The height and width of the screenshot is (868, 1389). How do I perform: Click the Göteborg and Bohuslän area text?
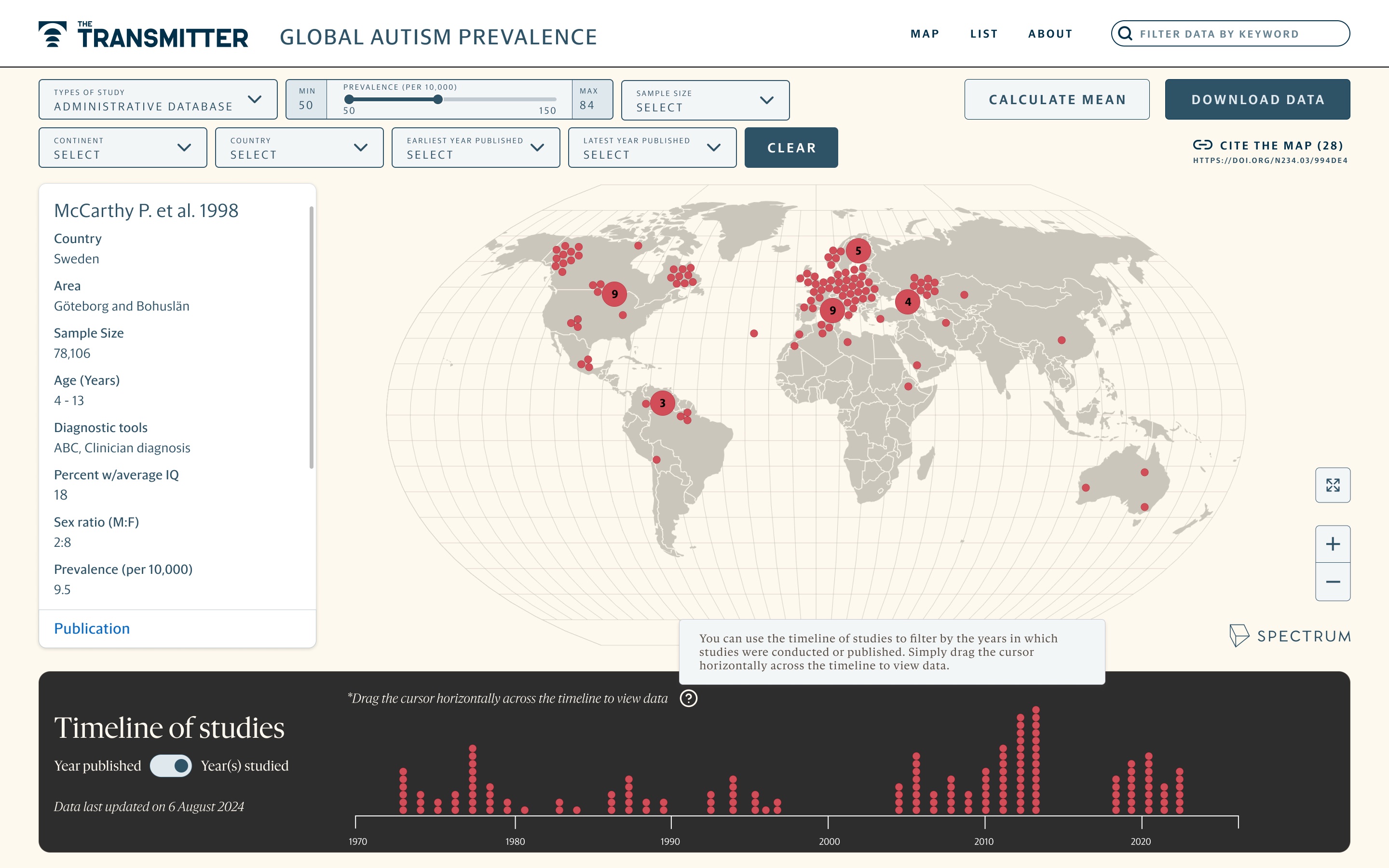[122, 306]
